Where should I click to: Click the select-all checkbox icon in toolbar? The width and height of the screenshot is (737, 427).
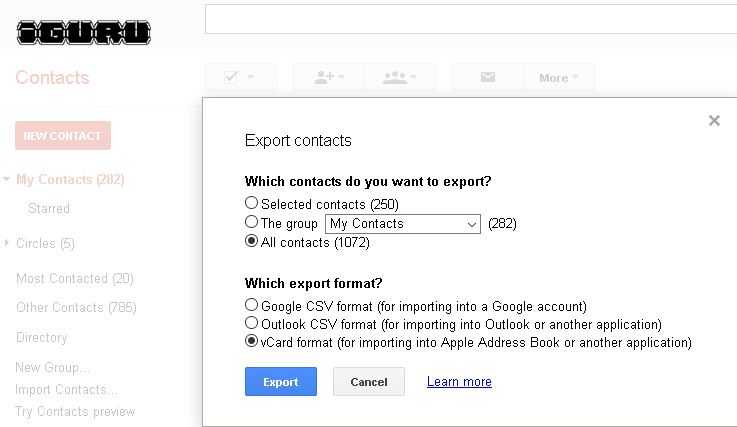click(239, 77)
